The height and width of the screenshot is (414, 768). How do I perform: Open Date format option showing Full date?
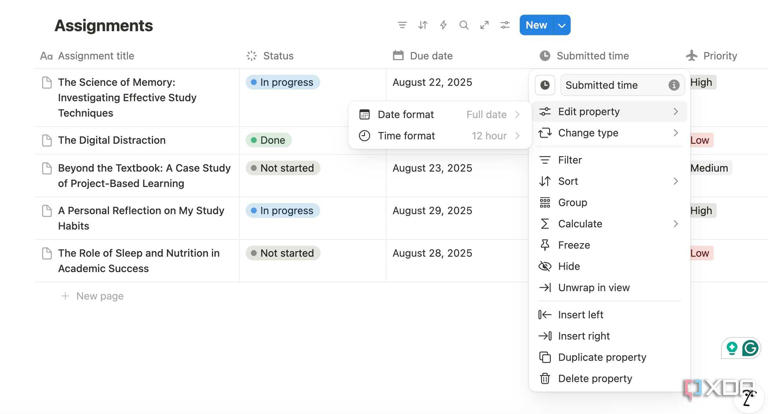pos(439,115)
